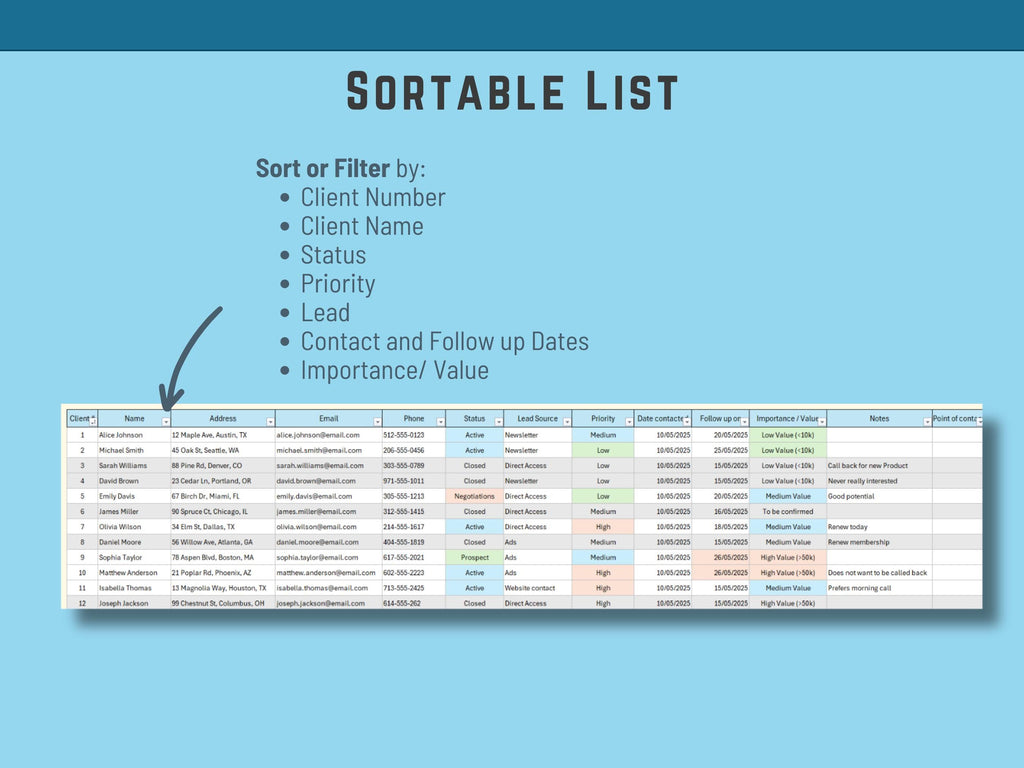Click the Lead Source filter arrow
The height and width of the screenshot is (768, 1024).
coord(567,422)
